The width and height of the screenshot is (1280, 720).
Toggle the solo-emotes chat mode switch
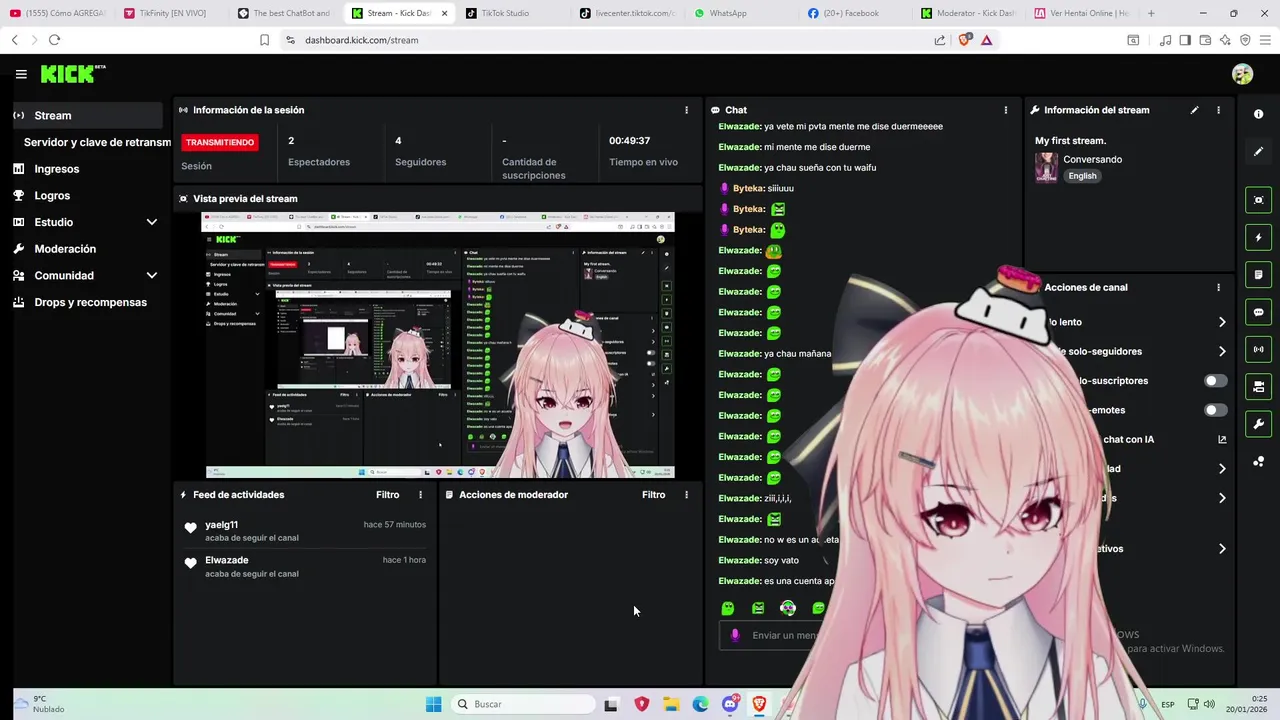coord(1215,410)
